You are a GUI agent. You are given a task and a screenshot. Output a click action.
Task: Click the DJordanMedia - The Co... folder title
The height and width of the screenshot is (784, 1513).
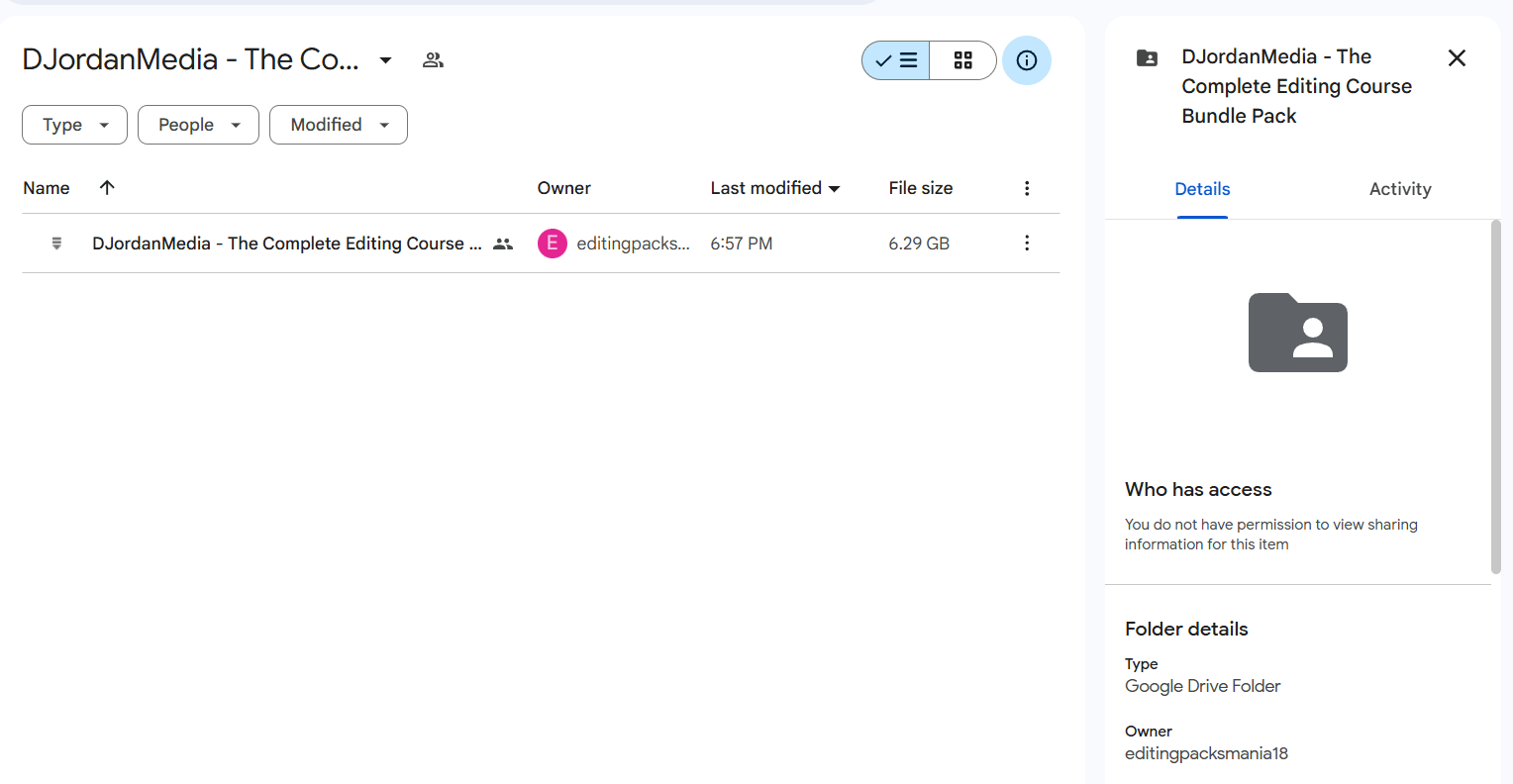[x=190, y=59]
